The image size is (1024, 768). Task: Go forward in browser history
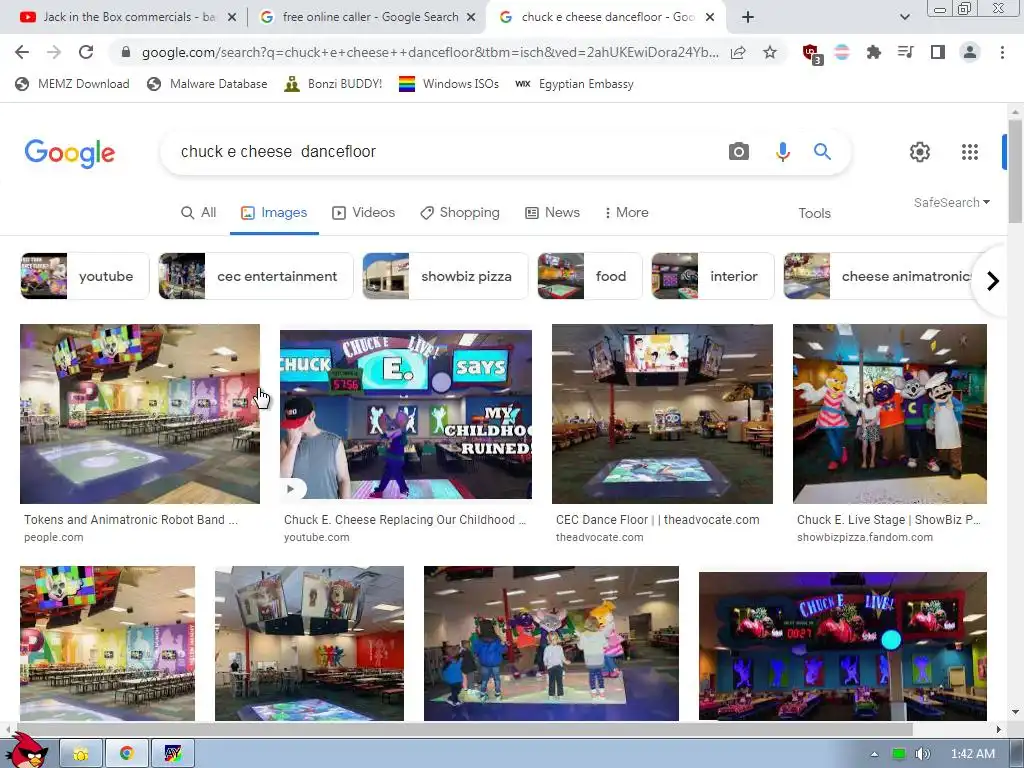coord(54,52)
